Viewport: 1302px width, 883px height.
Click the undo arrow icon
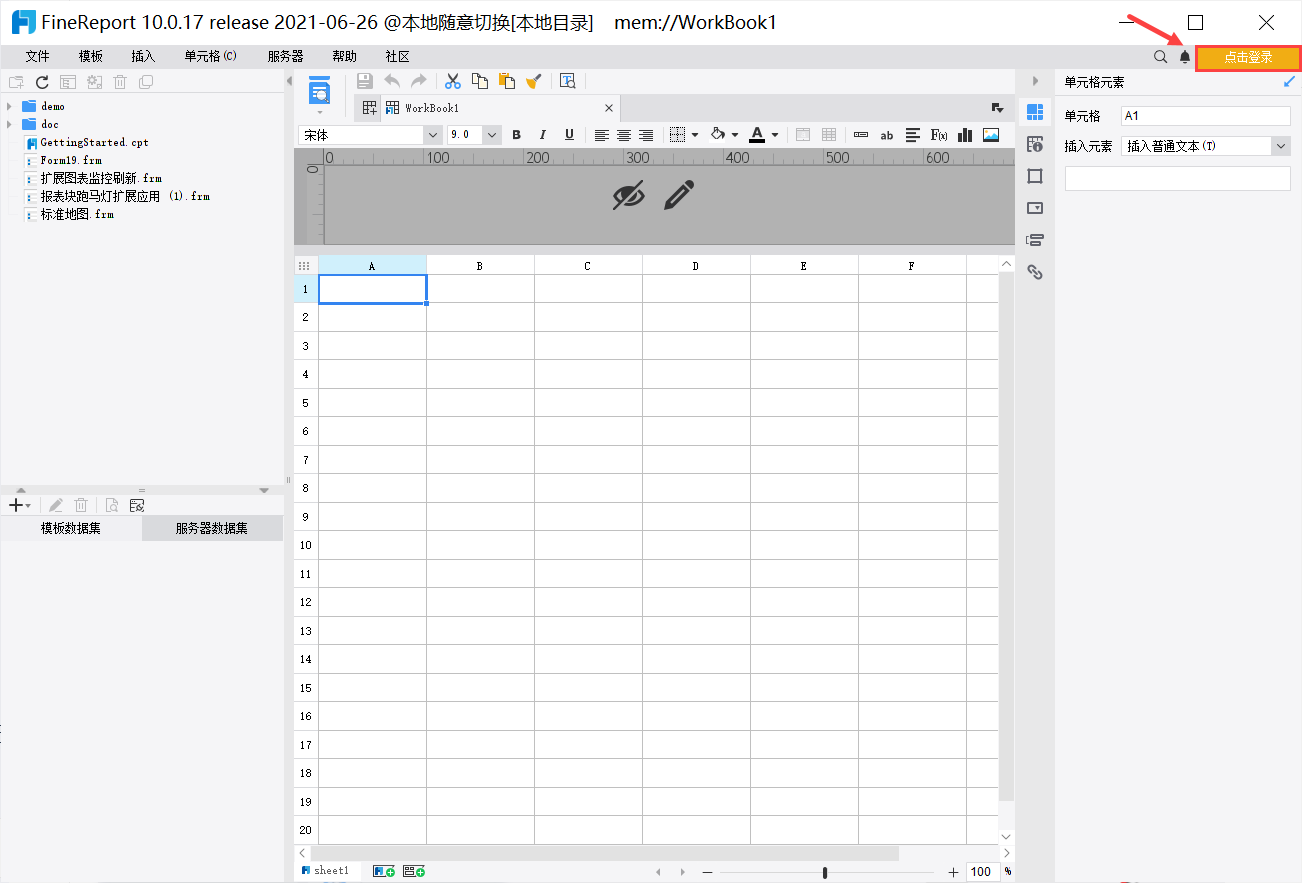click(392, 82)
